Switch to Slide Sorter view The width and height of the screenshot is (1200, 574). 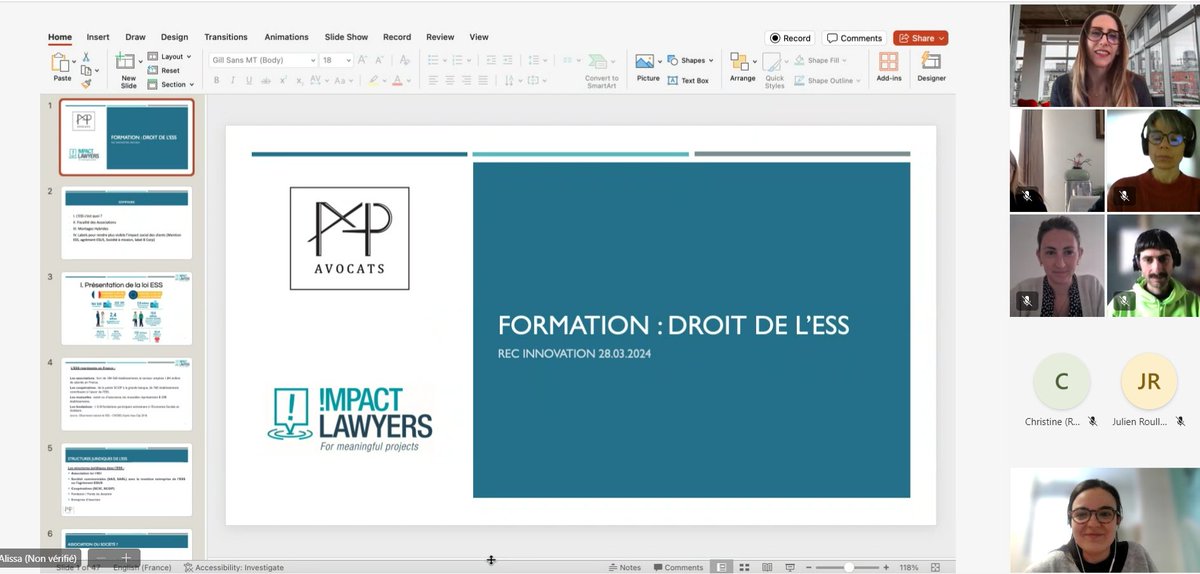click(x=745, y=567)
